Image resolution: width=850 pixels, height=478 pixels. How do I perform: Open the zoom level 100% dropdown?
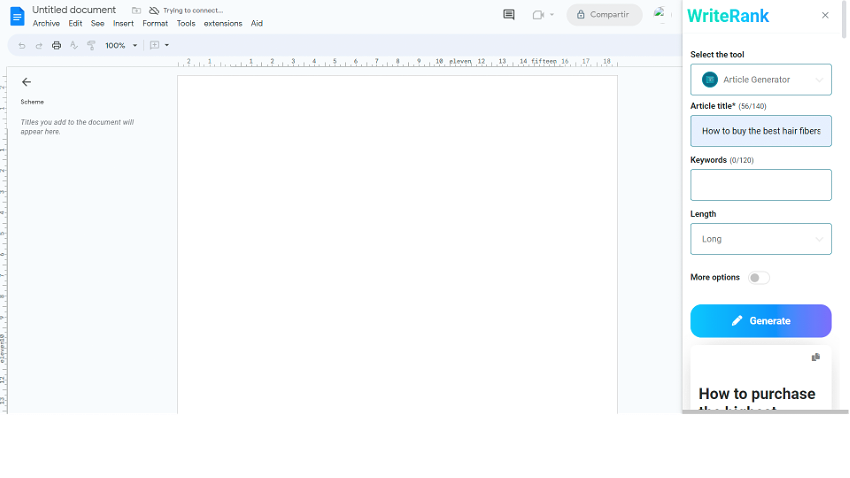tap(121, 46)
